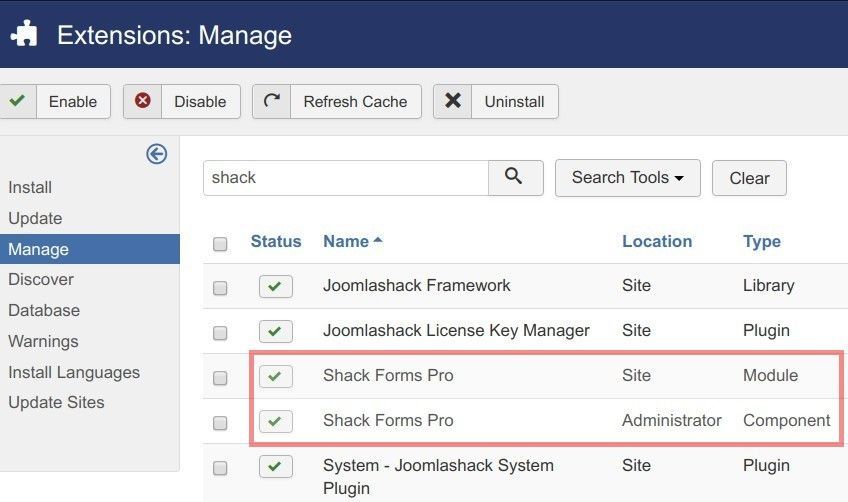
Task: Click the magnifying glass search button
Action: (515, 178)
